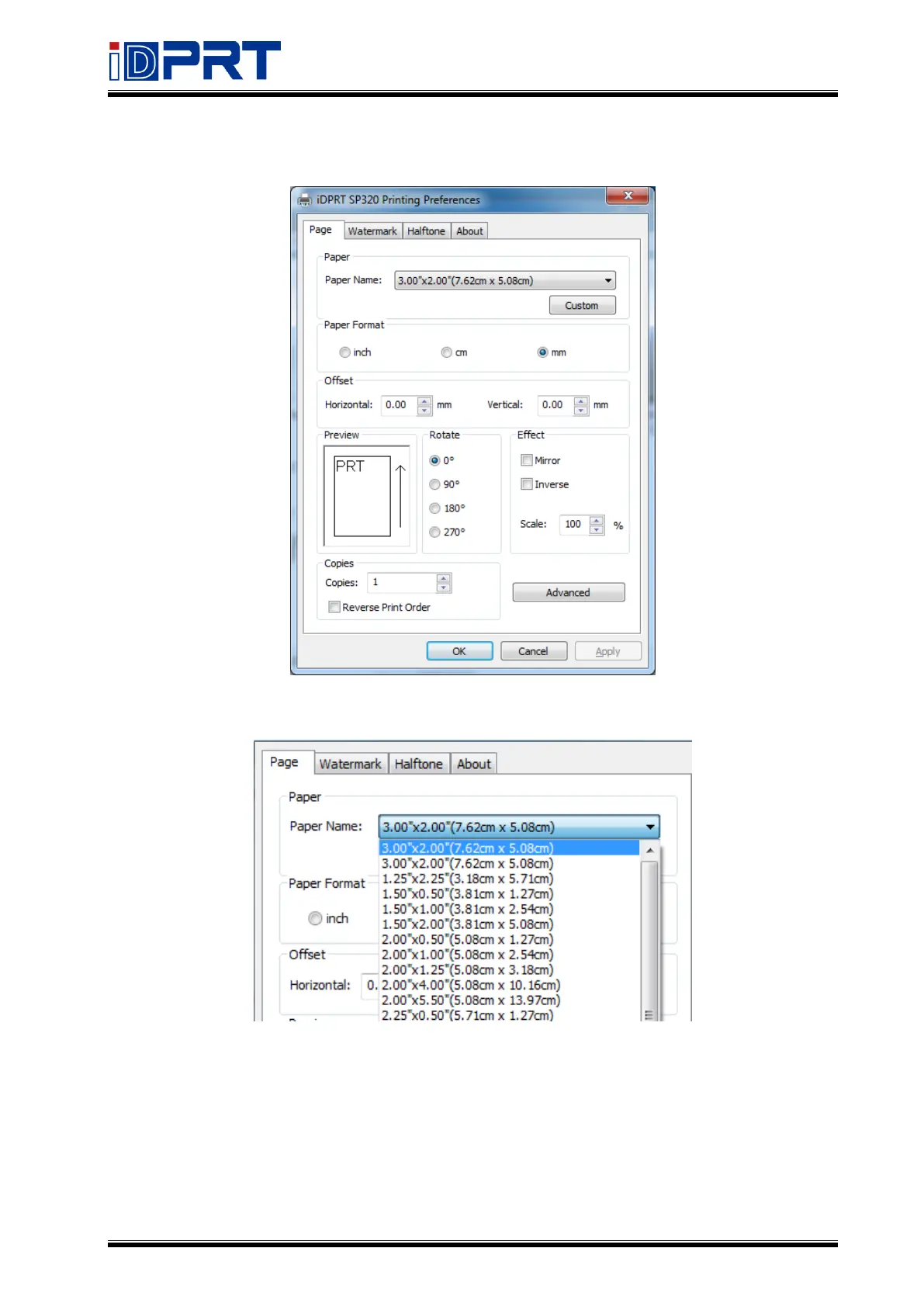Close the iDPRT SP320 Printing Preferences dialog
This screenshot has height=1307, width=924.
[628, 196]
